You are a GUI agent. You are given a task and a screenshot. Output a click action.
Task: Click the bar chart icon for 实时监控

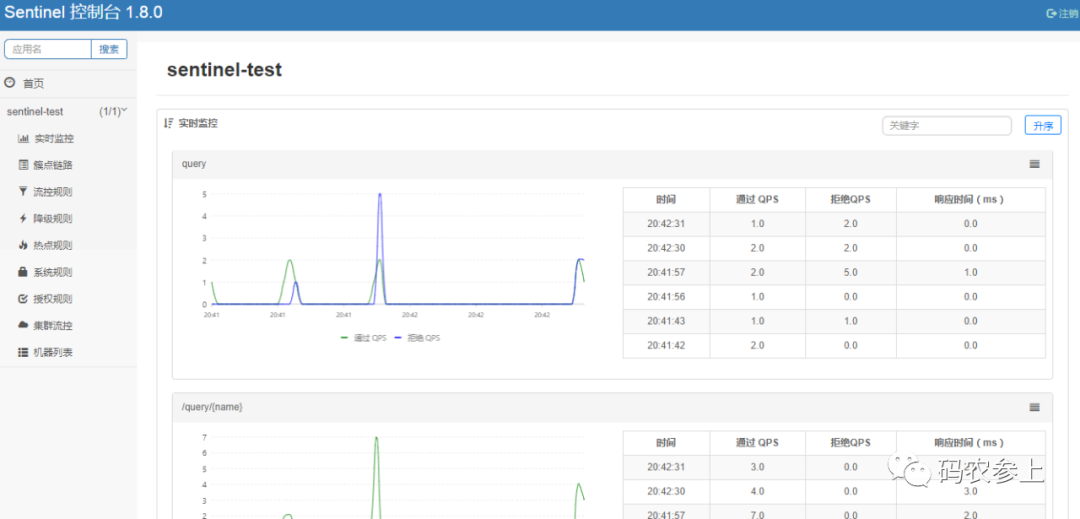coord(23,138)
